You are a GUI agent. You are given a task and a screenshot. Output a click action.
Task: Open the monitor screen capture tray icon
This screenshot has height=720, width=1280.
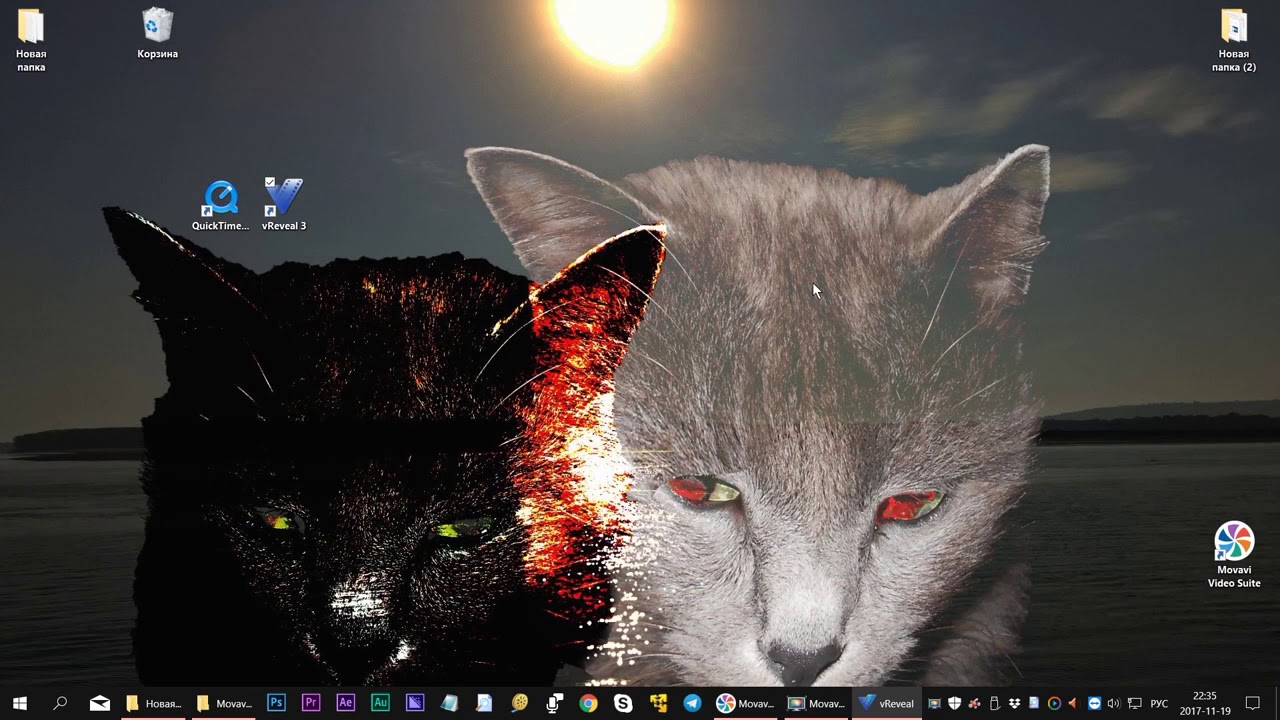934,703
